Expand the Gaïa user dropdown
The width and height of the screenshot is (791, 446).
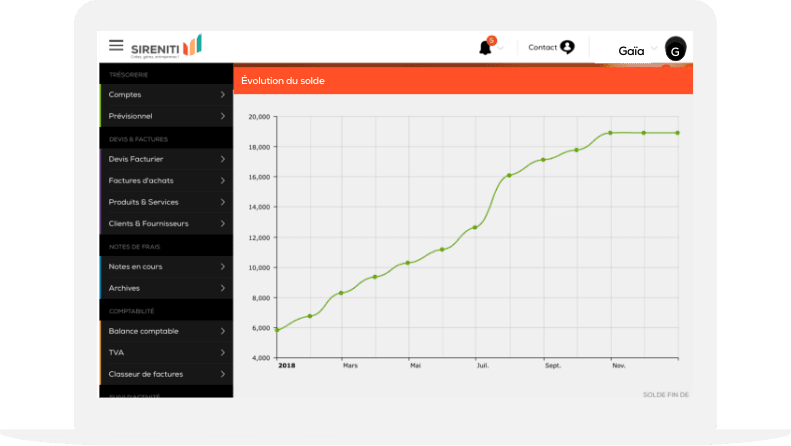(x=654, y=48)
